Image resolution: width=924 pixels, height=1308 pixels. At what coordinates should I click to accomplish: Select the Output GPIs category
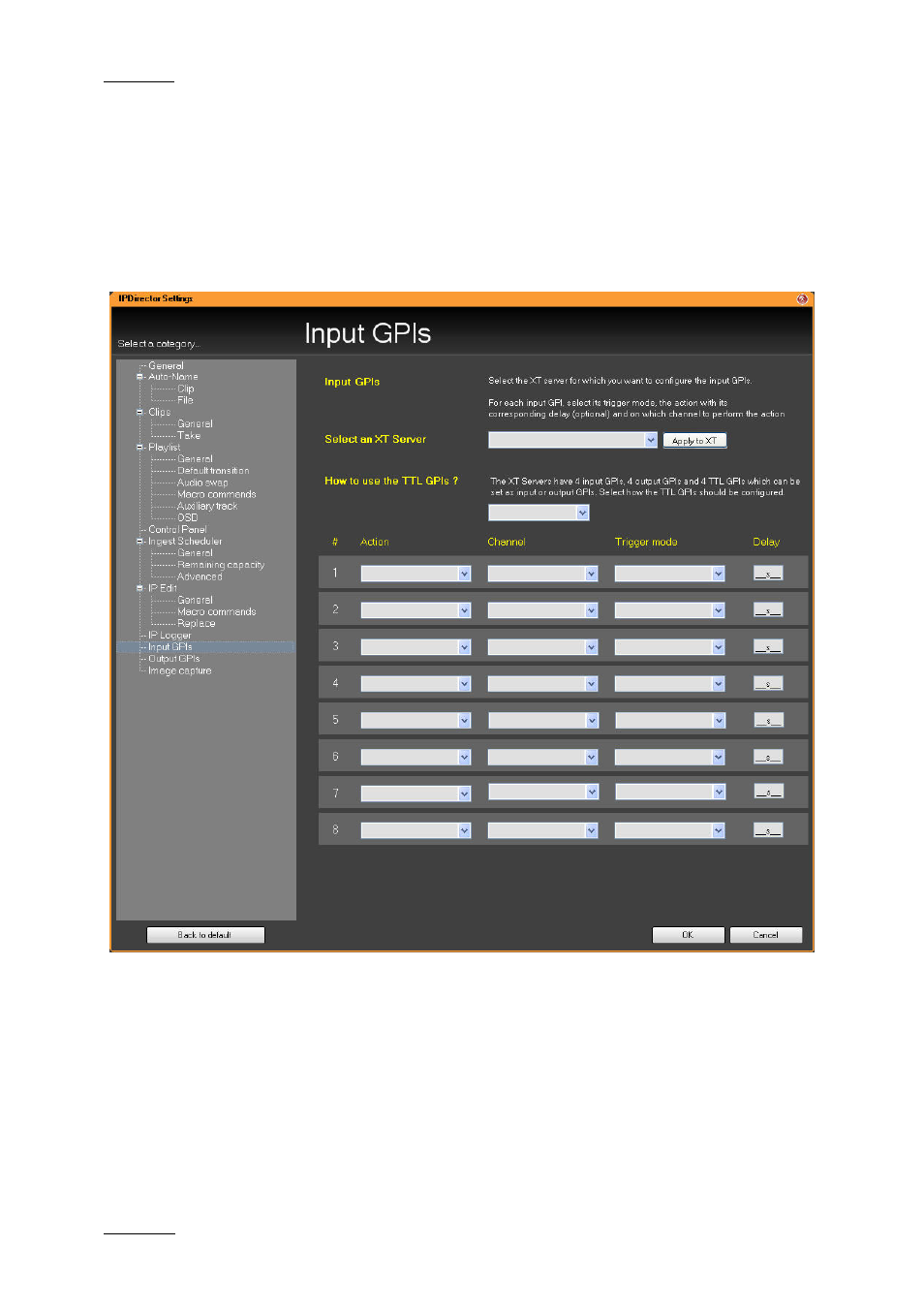pyautogui.click(x=173, y=659)
